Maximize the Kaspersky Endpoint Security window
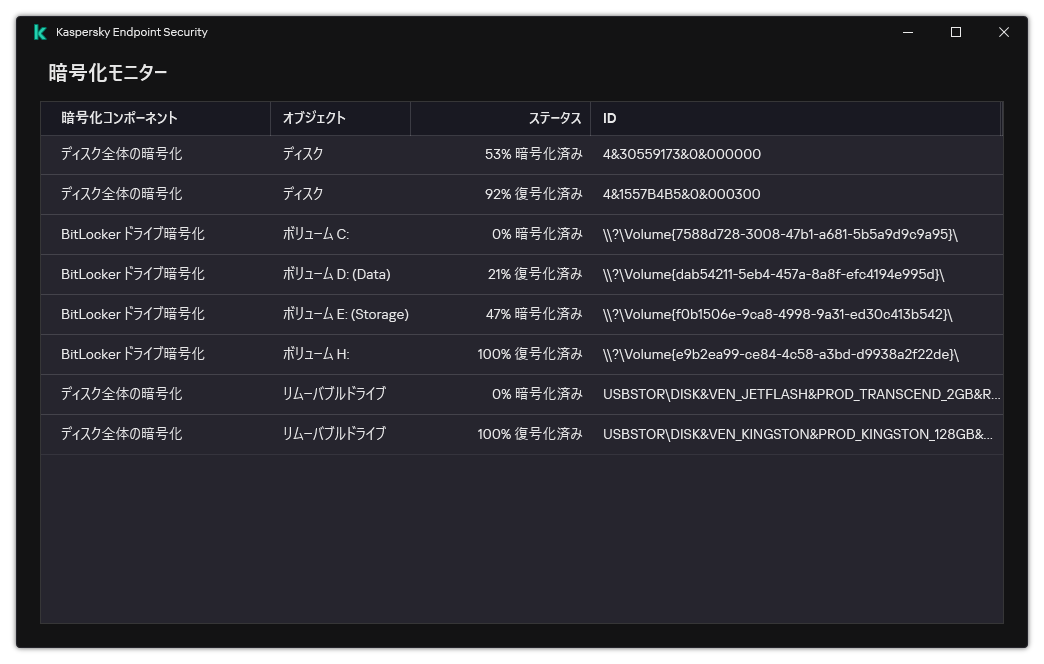1044x664 pixels. pyautogui.click(x=955, y=32)
